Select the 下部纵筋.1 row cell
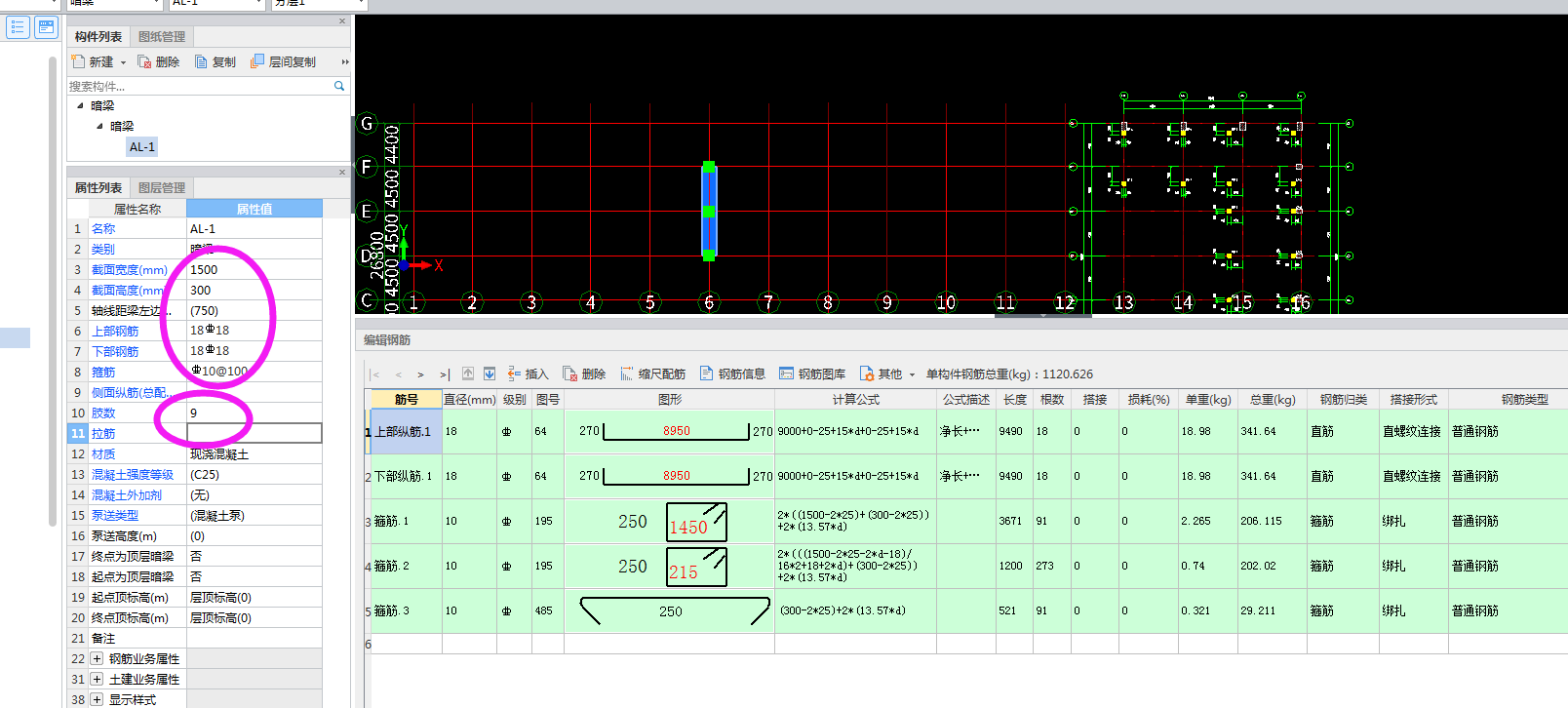Image resolution: width=1568 pixels, height=708 pixels. [x=407, y=476]
